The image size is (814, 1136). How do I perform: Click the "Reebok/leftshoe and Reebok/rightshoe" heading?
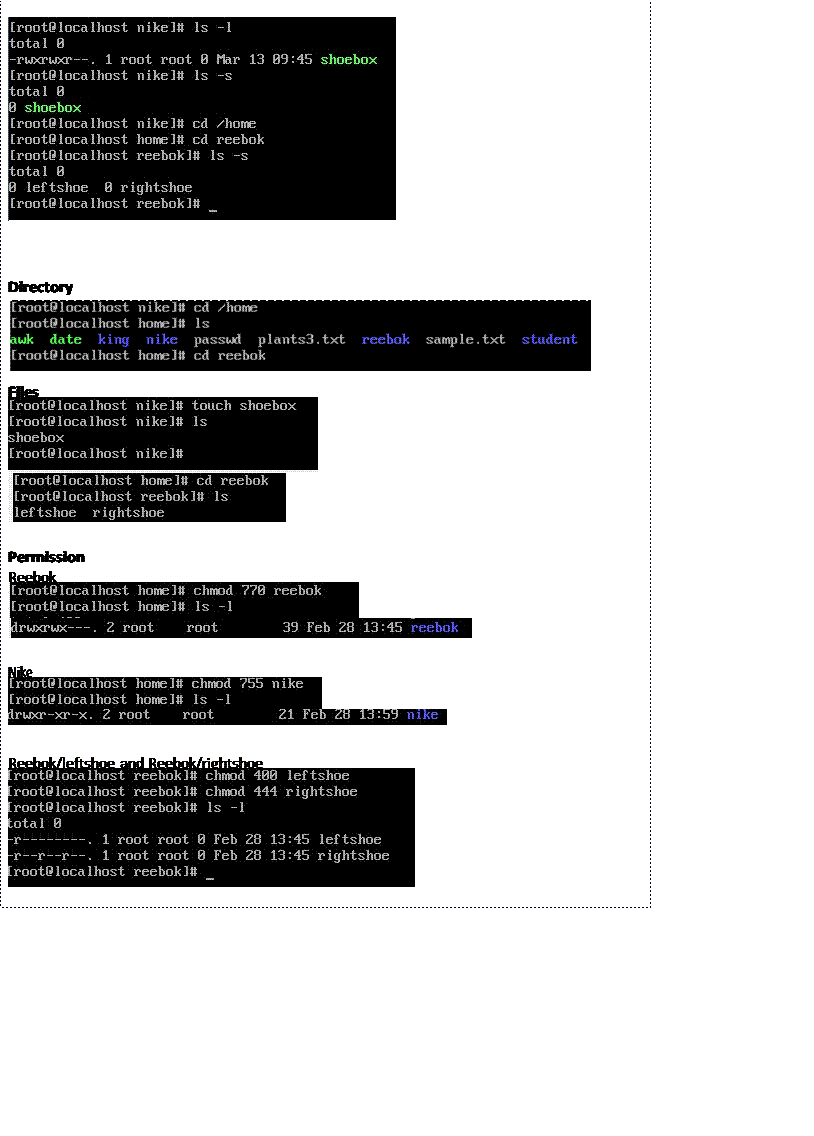(135, 763)
